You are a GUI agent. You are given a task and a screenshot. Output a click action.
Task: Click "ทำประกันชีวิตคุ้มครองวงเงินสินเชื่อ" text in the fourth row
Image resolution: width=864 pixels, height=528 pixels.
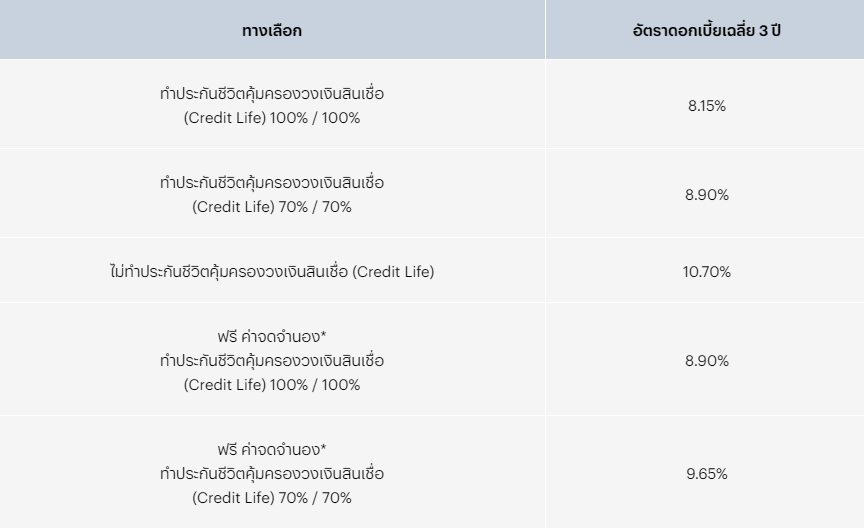(x=272, y=360)
